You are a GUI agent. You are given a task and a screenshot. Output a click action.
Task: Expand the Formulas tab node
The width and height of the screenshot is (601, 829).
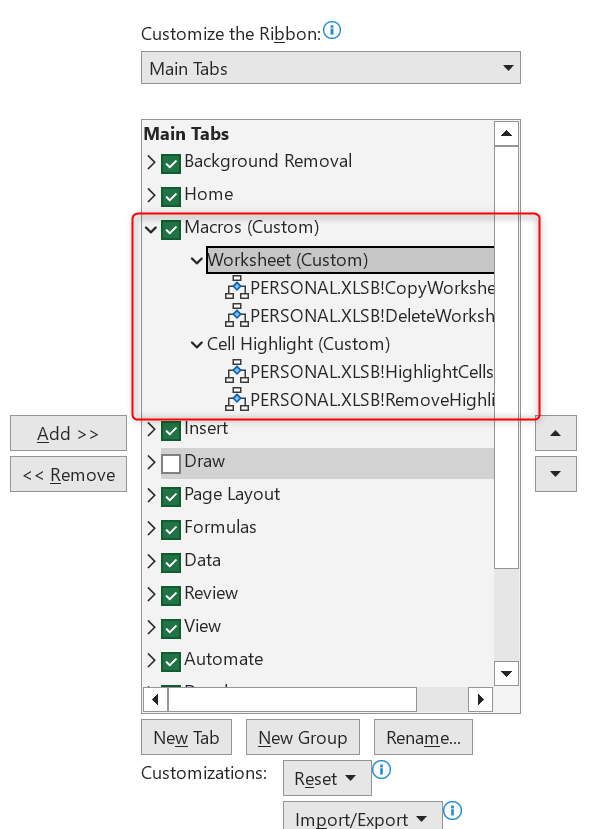click(x=151, y=528)
